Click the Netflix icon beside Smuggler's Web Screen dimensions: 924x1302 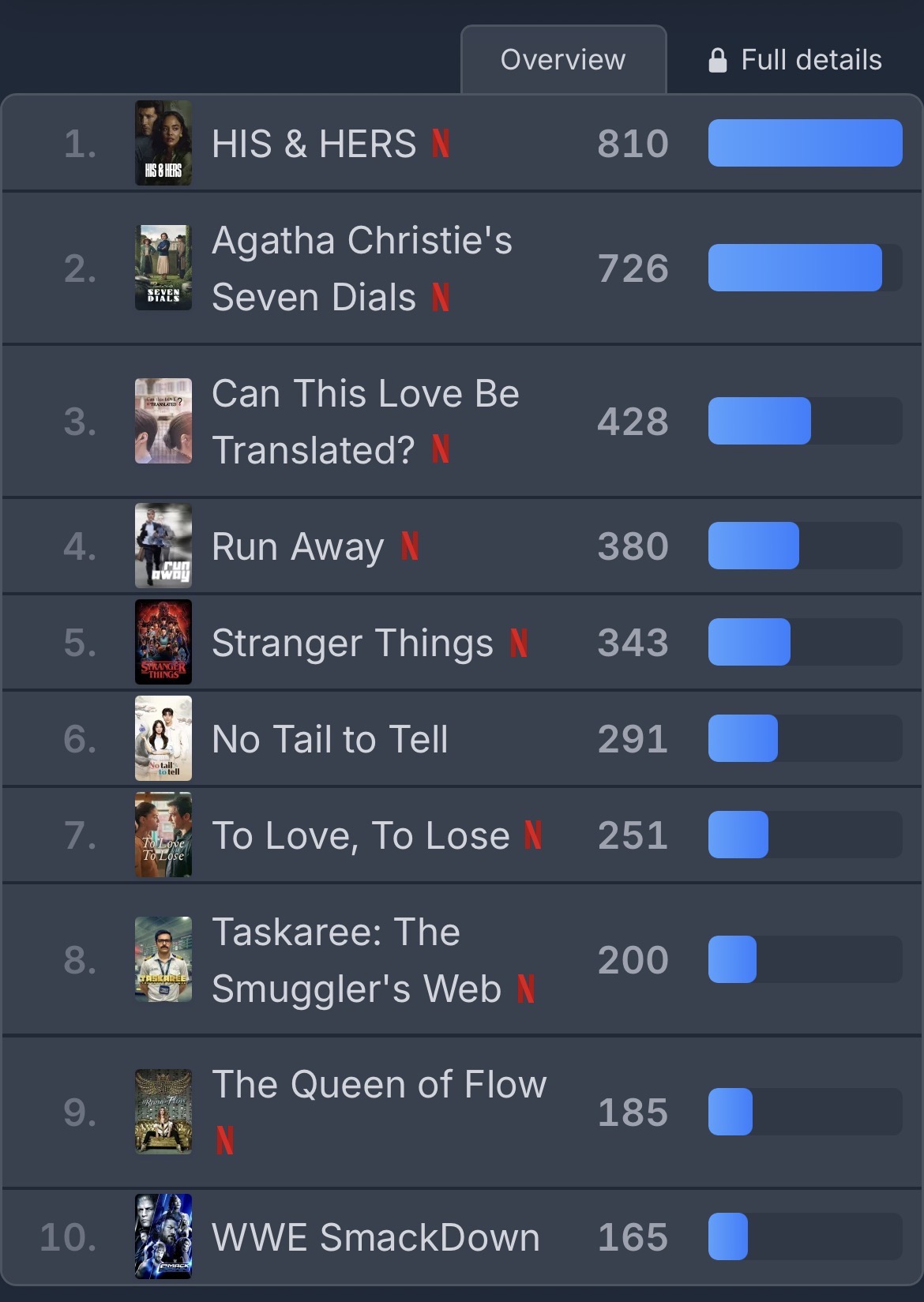pyautogui.click(x=526, y=989)
